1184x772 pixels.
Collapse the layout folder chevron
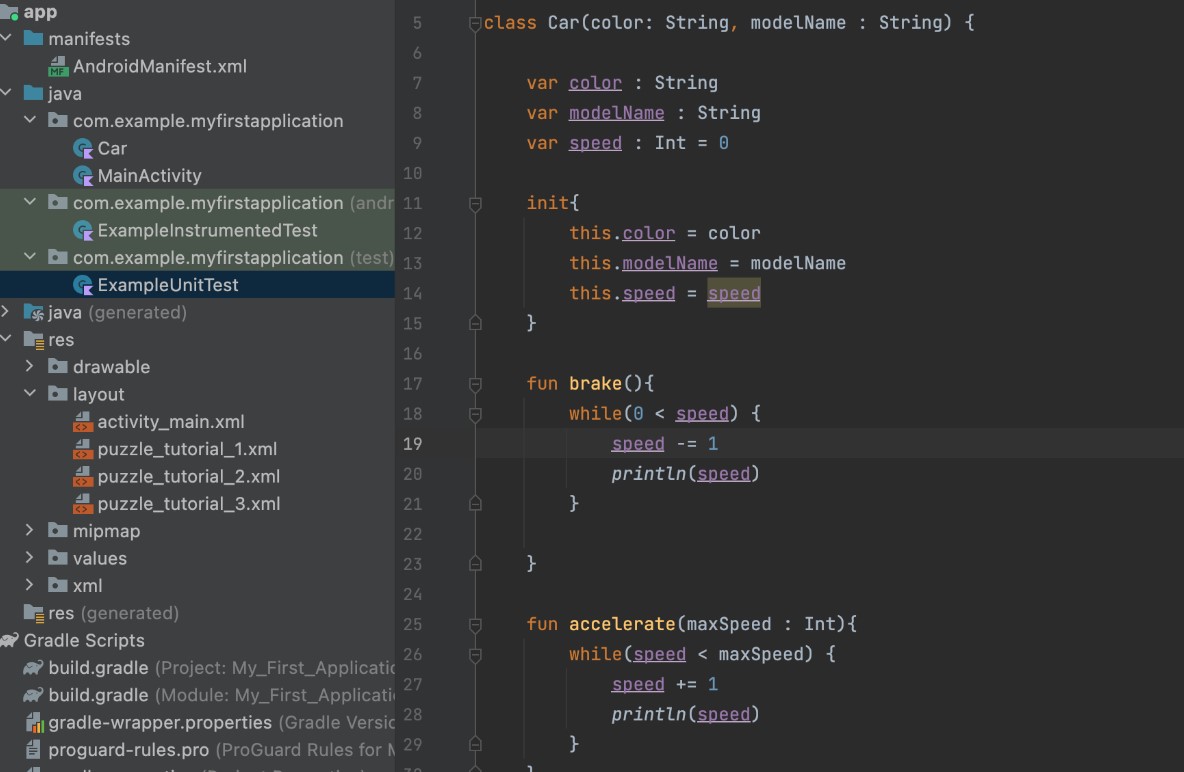tap(30, 394)
